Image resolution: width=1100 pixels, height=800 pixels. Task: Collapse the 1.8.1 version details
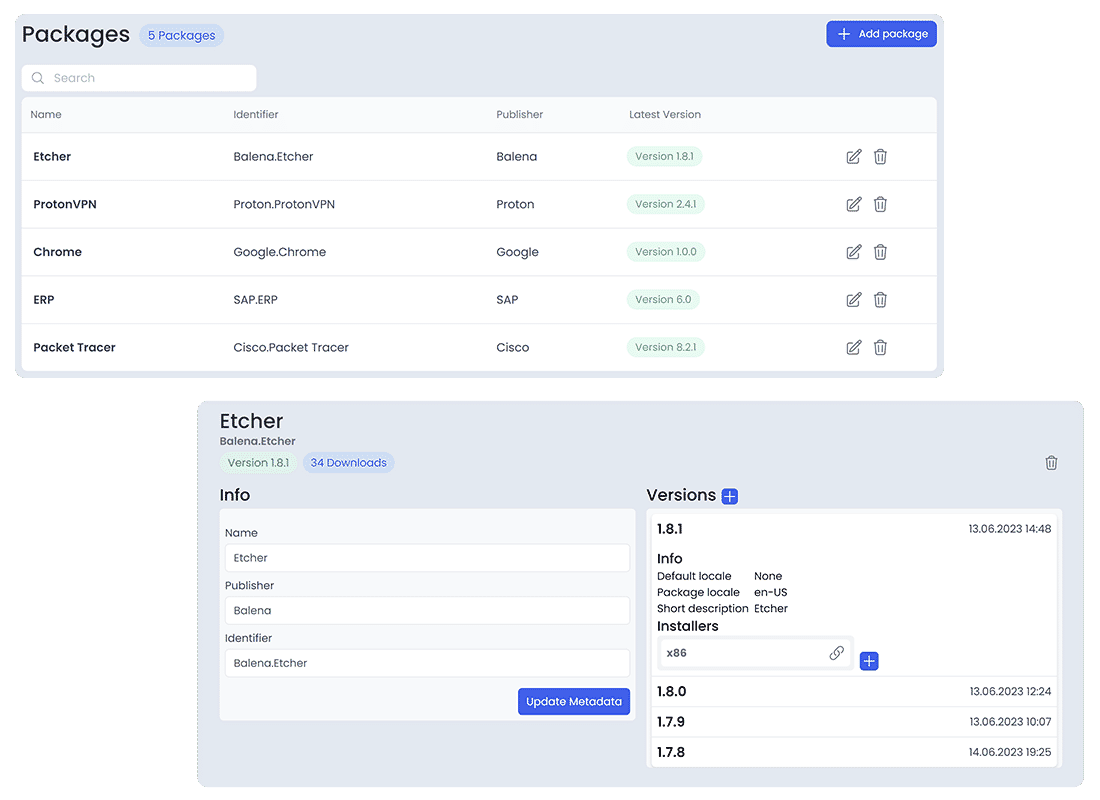[x=670, y=528]
